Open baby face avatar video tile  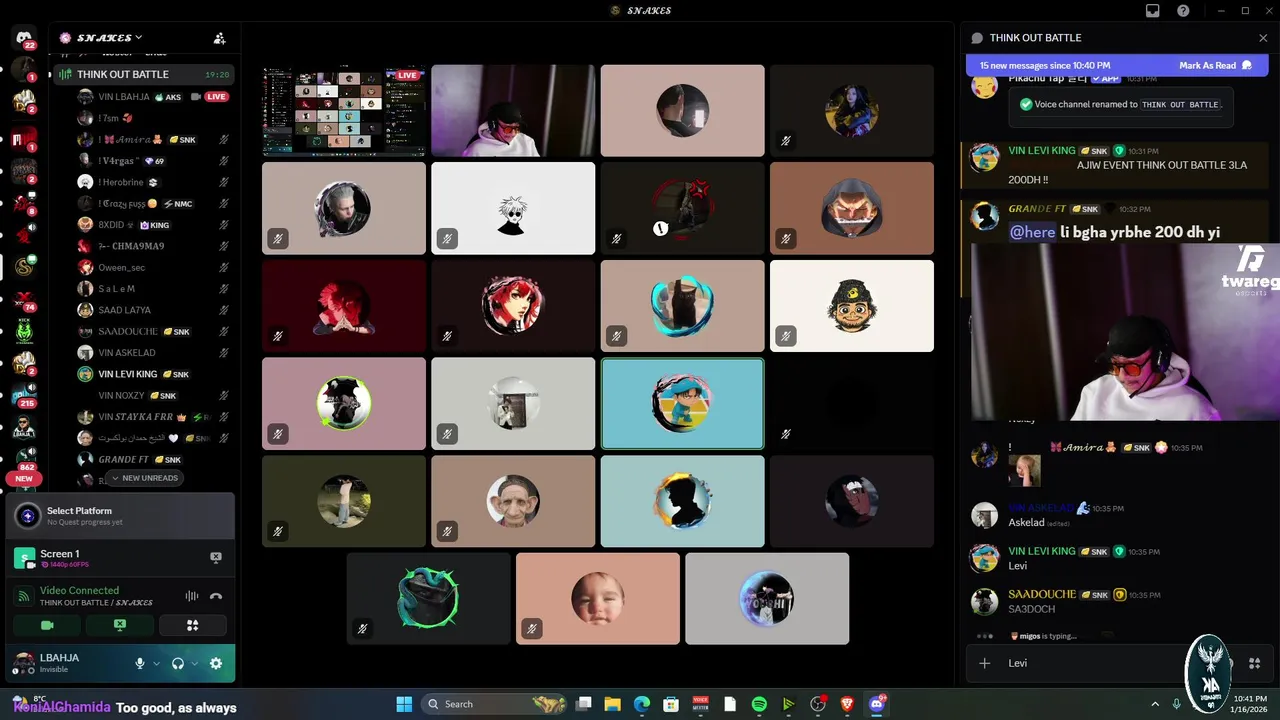pos(598,598)
